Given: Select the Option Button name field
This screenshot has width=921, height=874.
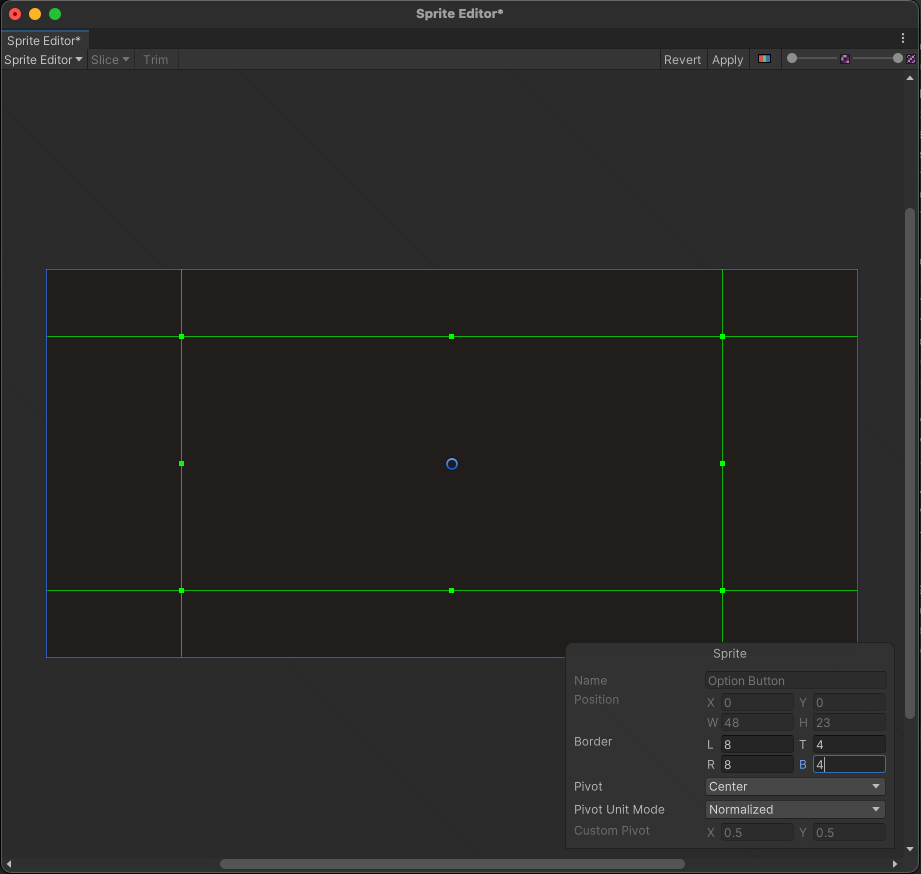Looking at the screenshot, I should point(795,680).
